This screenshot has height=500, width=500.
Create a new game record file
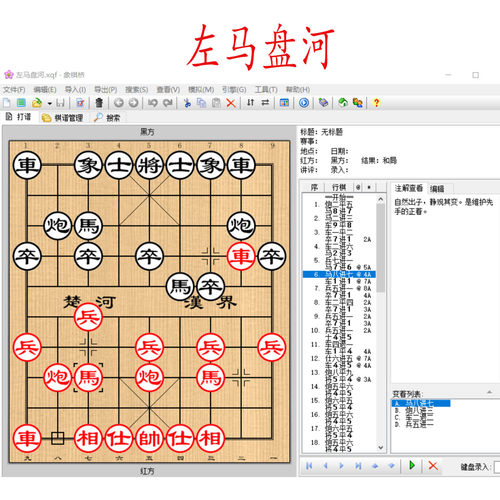pyautogui.click(x=7, y=103)
